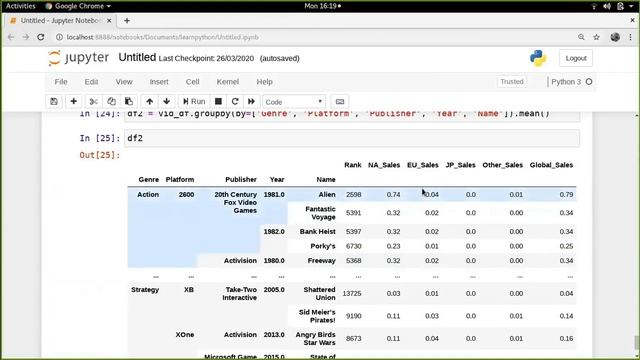Open the command palette keyboard icon
Screen dimensions: 640x360
pyautogui.click(x=340, y=102)
